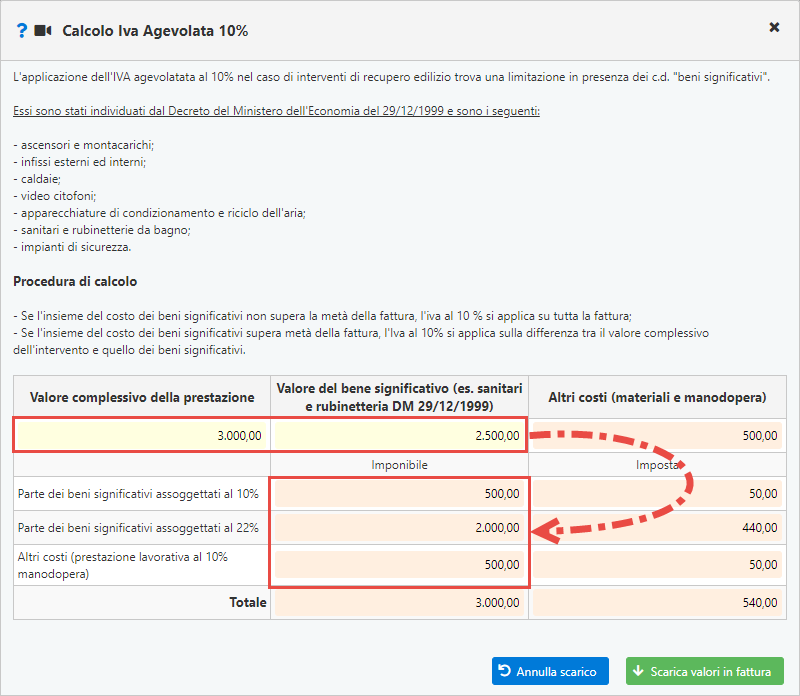Click '- apparecchiature di condizionamento' list line
800x696 pixels.
point(160,213)
